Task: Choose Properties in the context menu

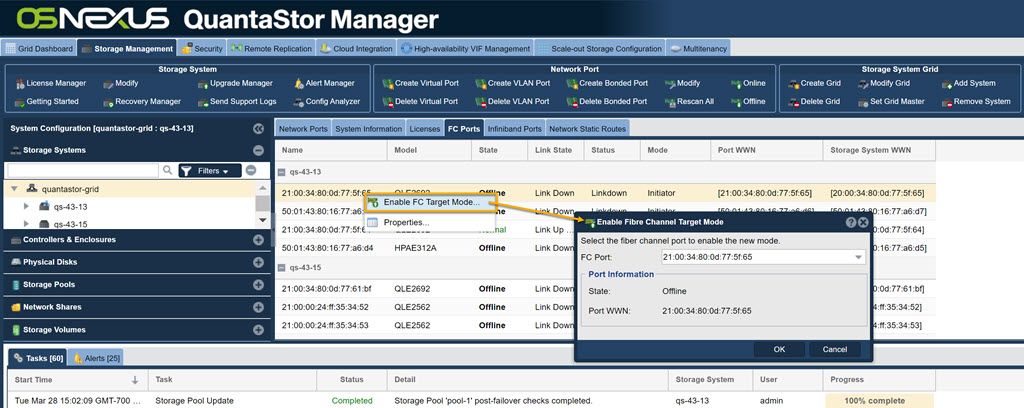Action: [430, 223]
